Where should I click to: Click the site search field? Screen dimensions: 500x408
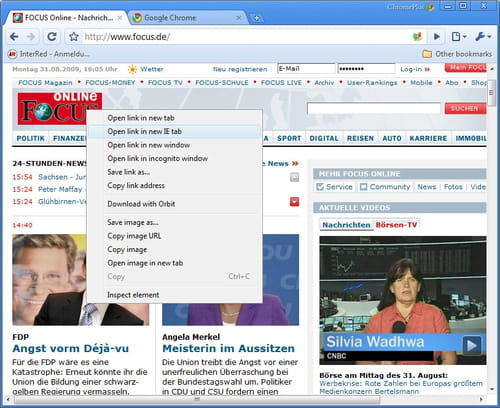(374, 109)
